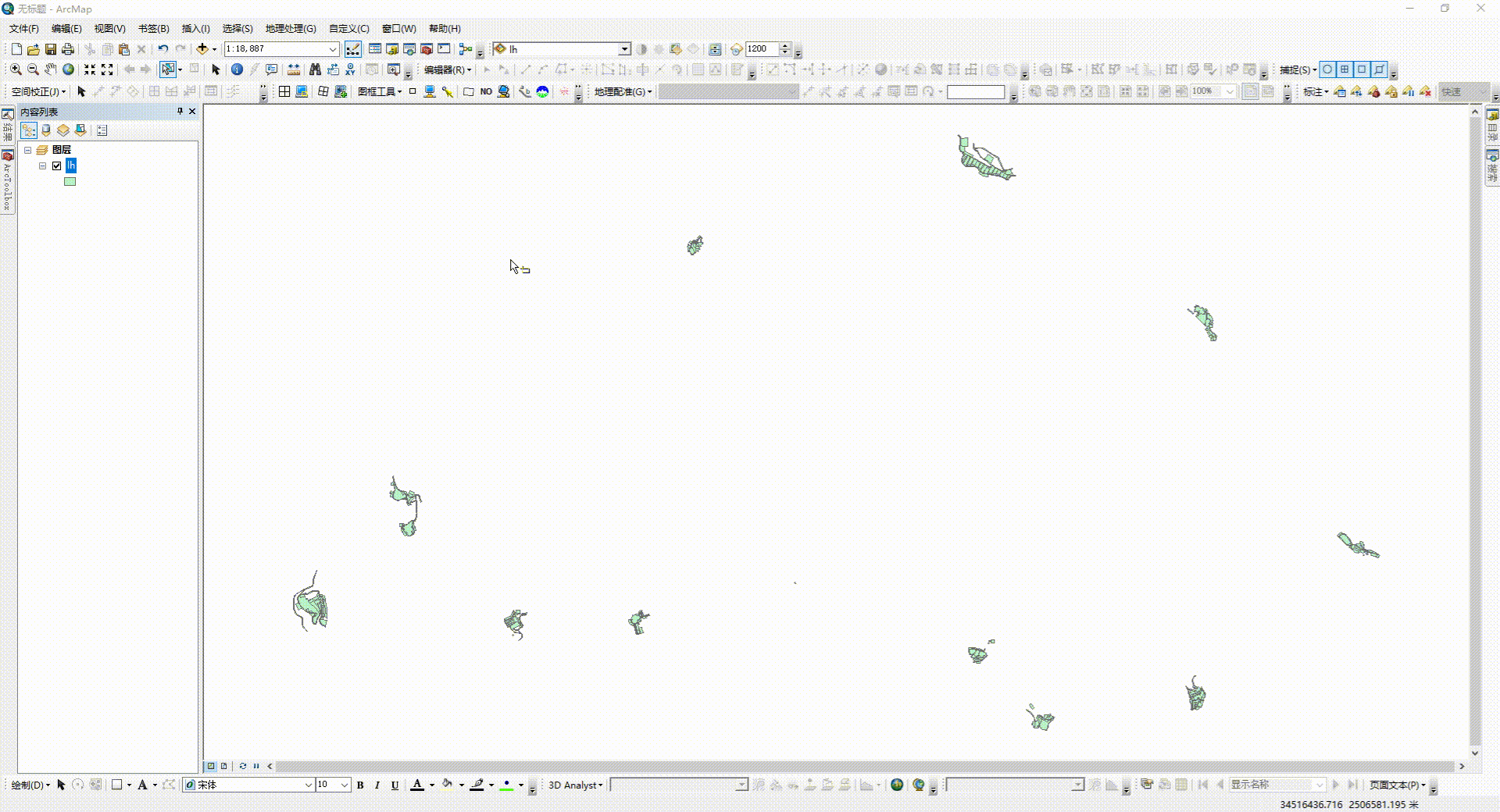Uncheck the lh layer visibility checkbox
Image resolution: width=1500 pixels, height=812 pixels.
(56, 166)
